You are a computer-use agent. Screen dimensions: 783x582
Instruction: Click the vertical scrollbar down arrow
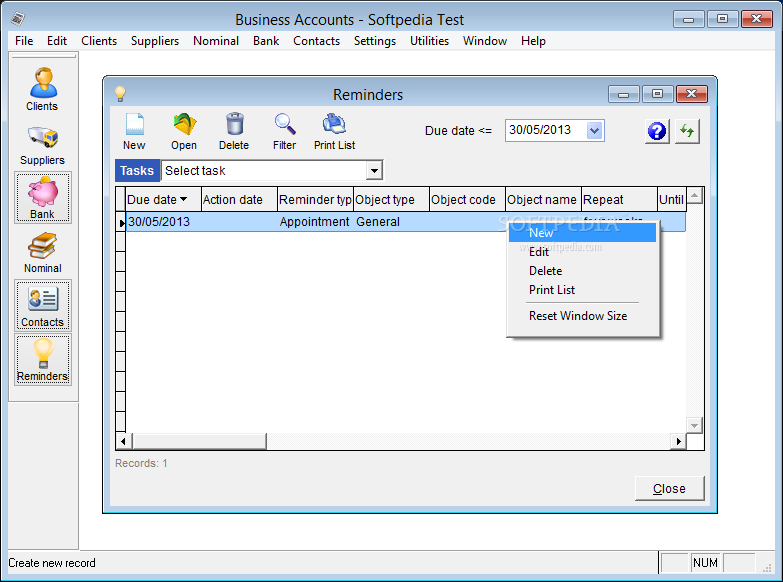click(695, 425)
